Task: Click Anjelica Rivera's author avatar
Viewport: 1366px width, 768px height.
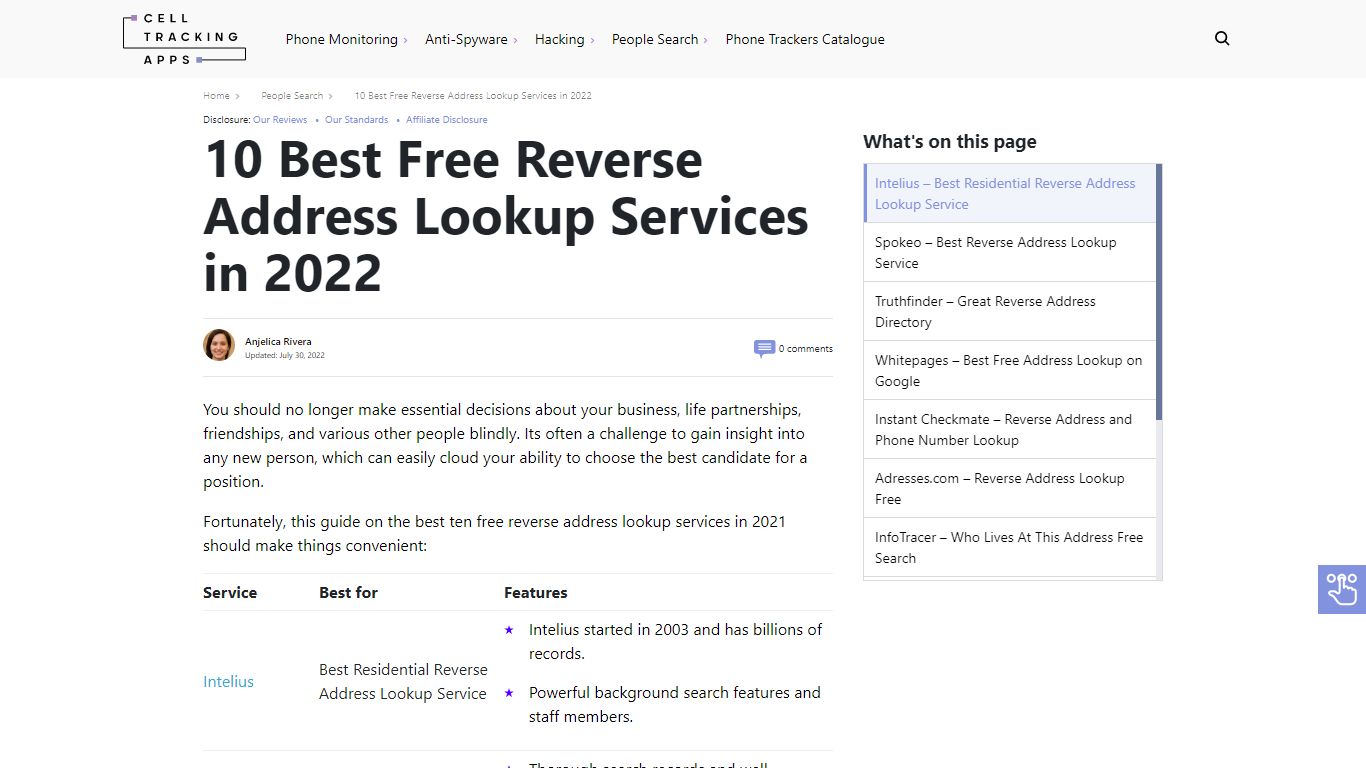Action: pyautogui.click(x=219, y=345)
